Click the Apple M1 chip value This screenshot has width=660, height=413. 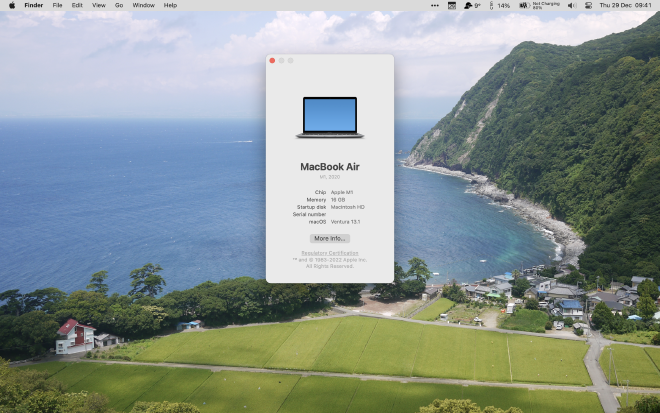pyautogui.click(x=342, y=192)
